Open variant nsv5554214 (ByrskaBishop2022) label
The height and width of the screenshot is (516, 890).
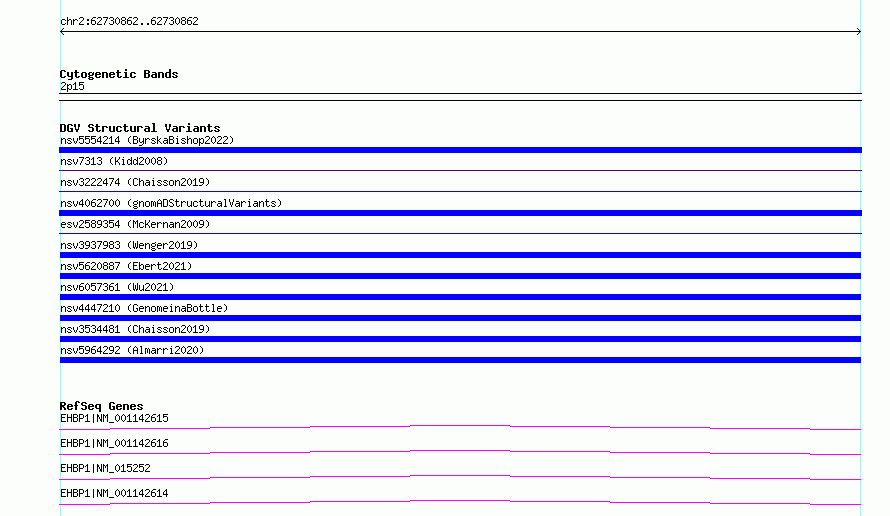click(147, 140)
